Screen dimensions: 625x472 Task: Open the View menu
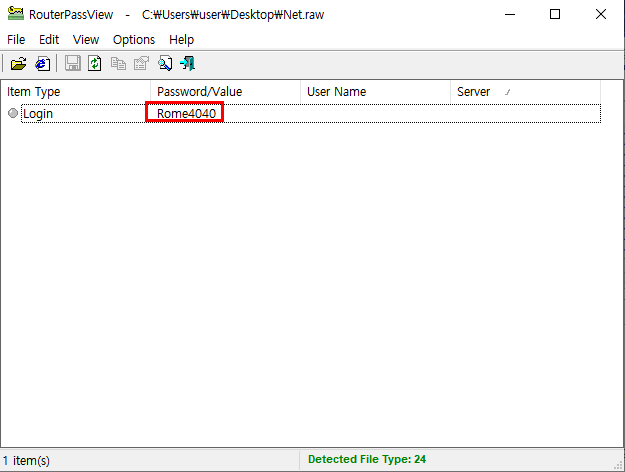tap(86, 40)
